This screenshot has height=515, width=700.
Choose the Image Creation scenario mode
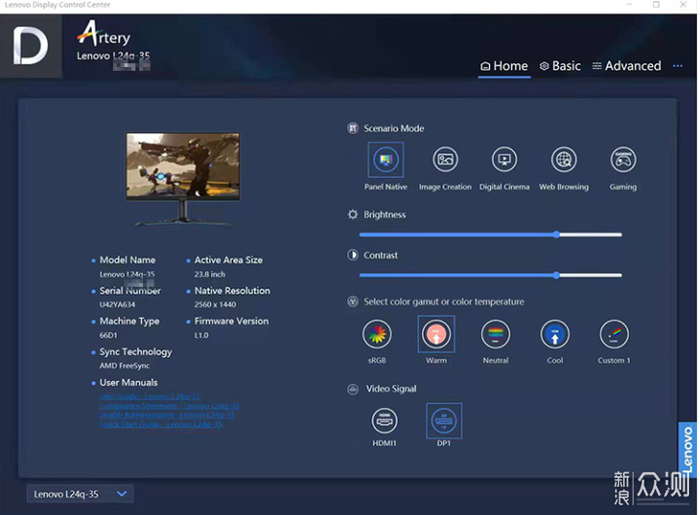point(445,160)
